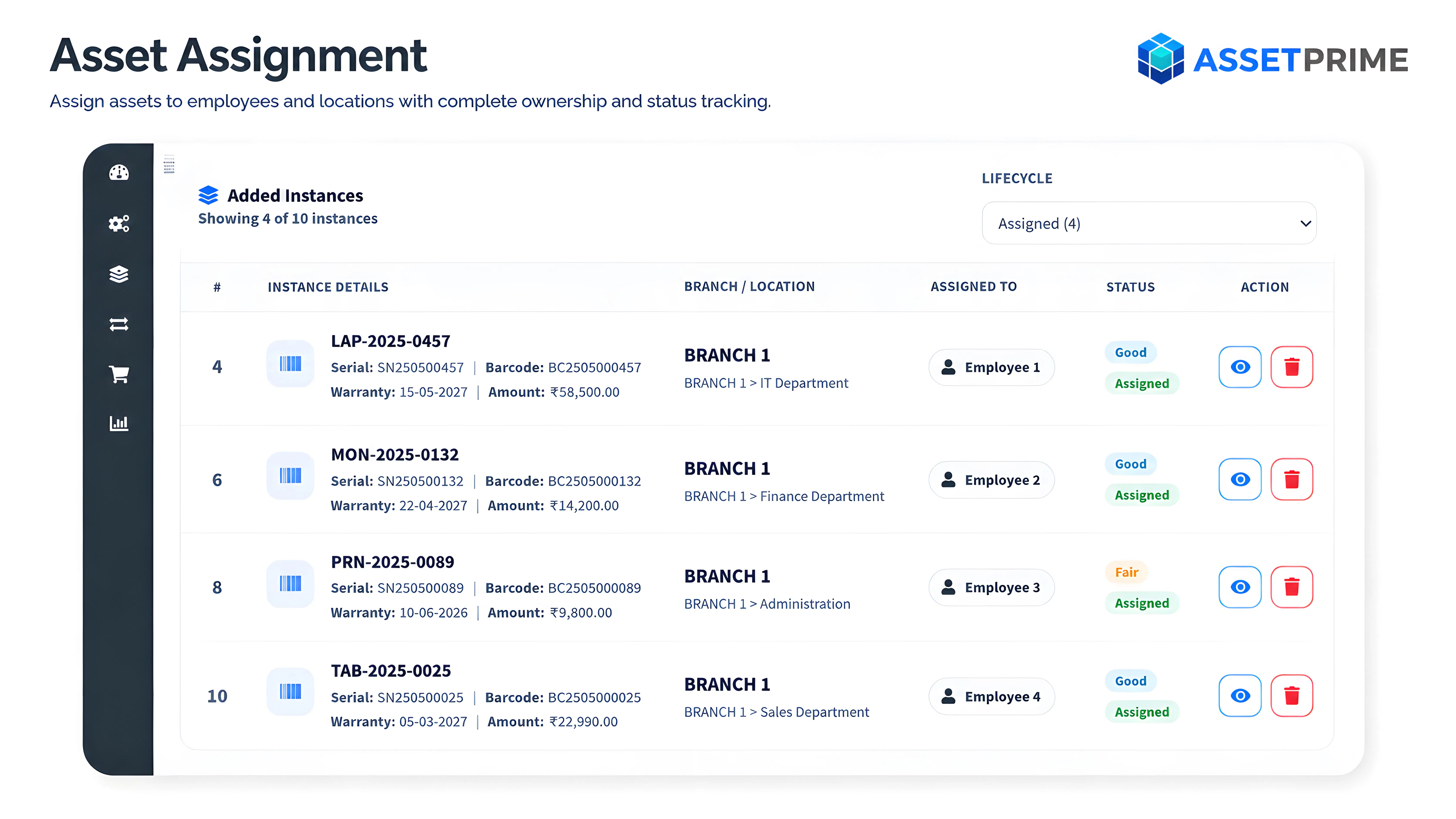Screen dimensions: 1456x819
Task: Click the Employee 4 assignee chip
Action: click(991, 696)
